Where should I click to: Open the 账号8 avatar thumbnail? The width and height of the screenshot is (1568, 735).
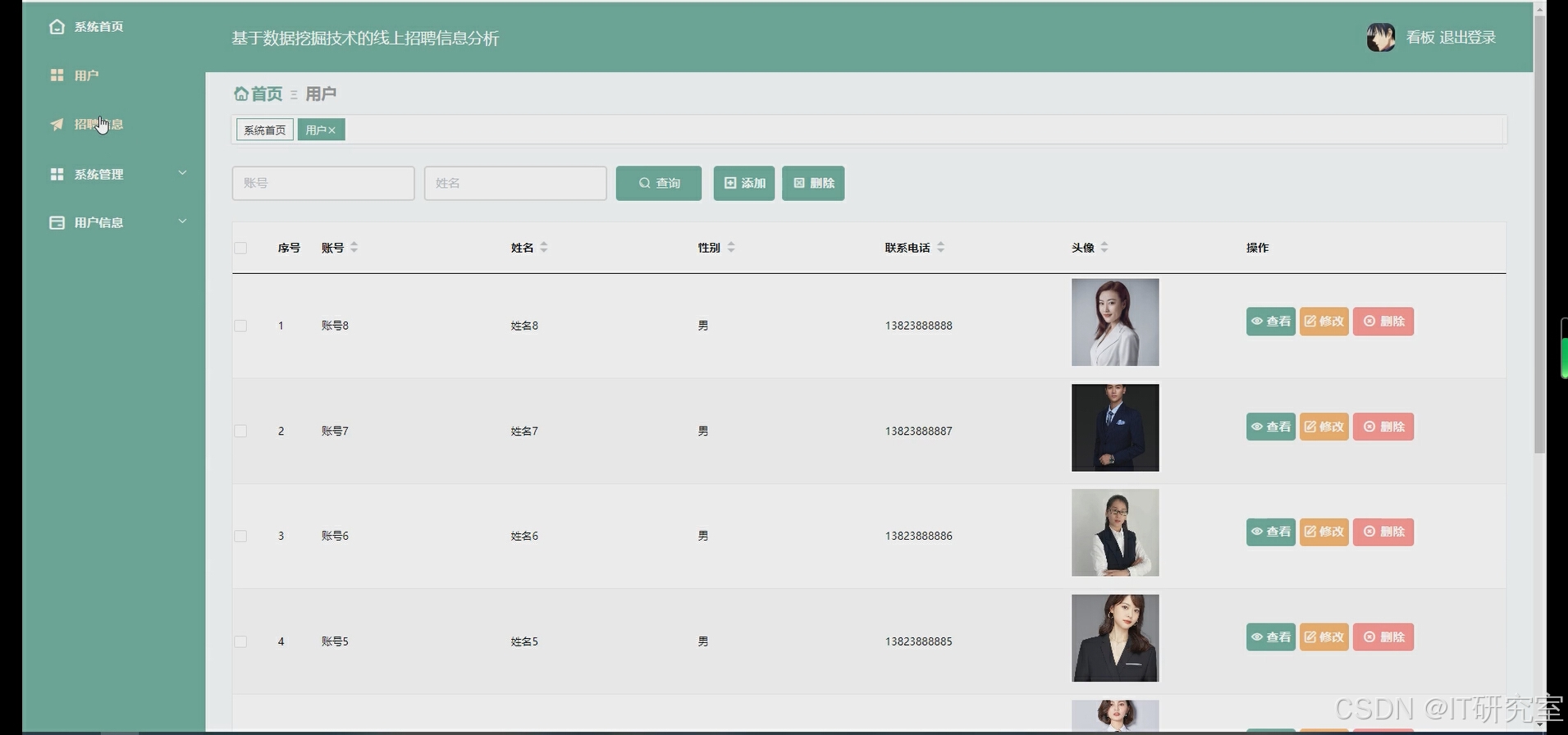(x=1115, y=322)
